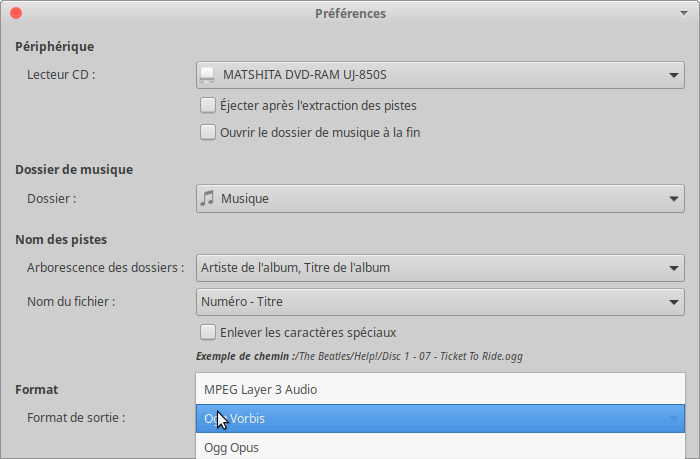Select Ogg Vorbis from the format list
The image size is (700, 459).
[x=440, y=418]
